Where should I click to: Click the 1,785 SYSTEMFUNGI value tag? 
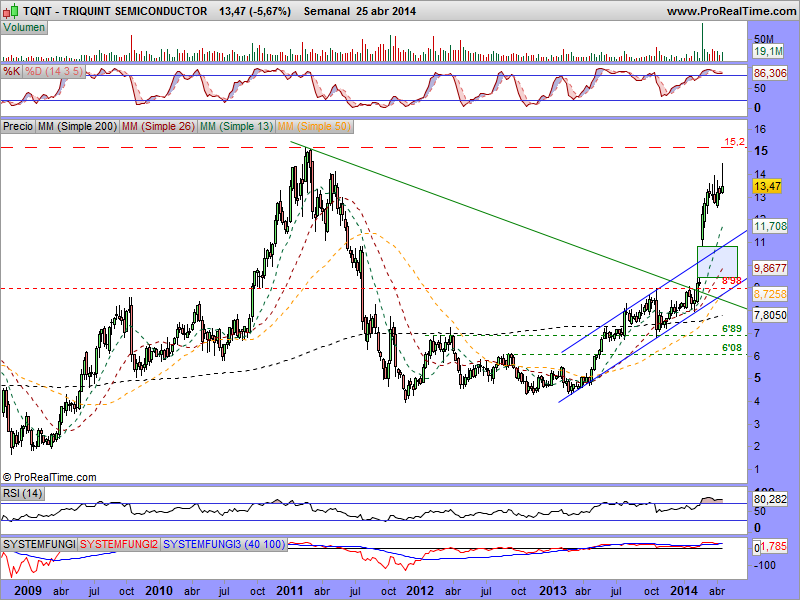773,547
